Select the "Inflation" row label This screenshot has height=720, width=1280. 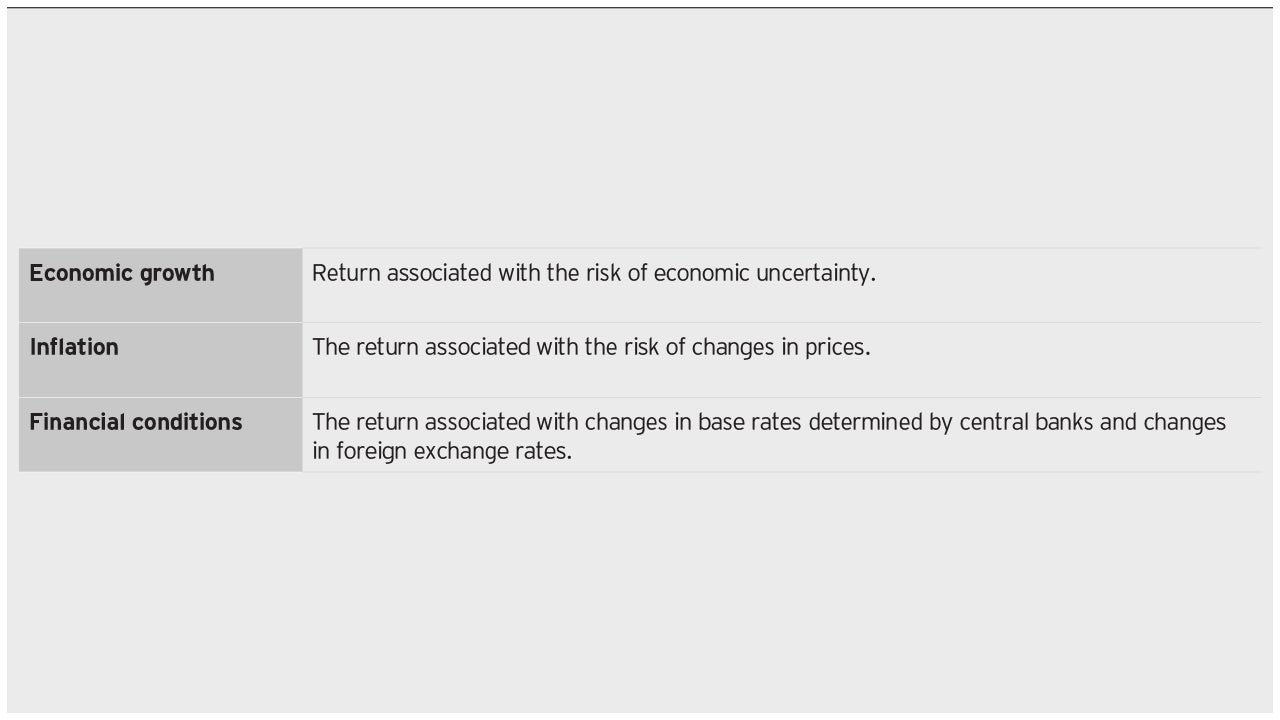click(74, 347)
